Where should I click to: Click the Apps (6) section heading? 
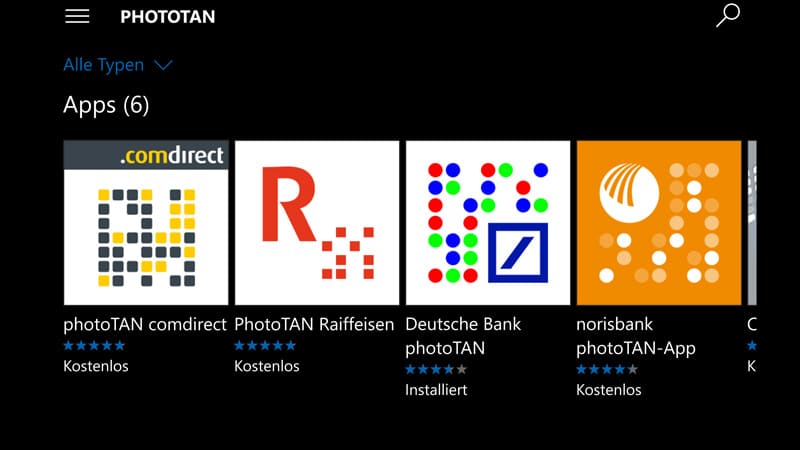point(106,105)
